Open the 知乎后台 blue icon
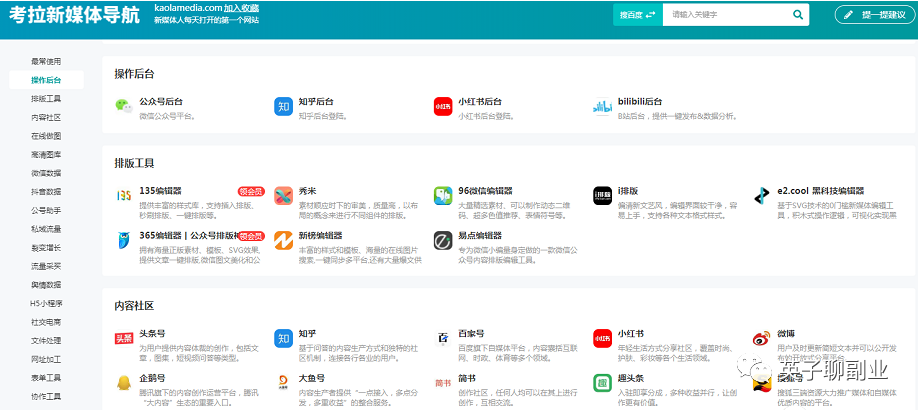 (x=283, y=107)
